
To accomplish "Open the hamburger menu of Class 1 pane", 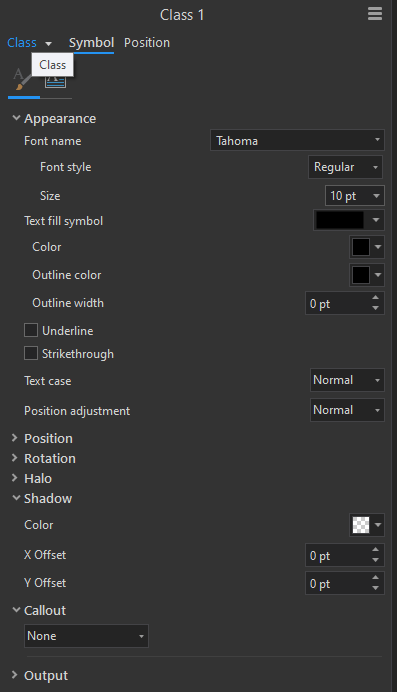I will coord(375,14).
